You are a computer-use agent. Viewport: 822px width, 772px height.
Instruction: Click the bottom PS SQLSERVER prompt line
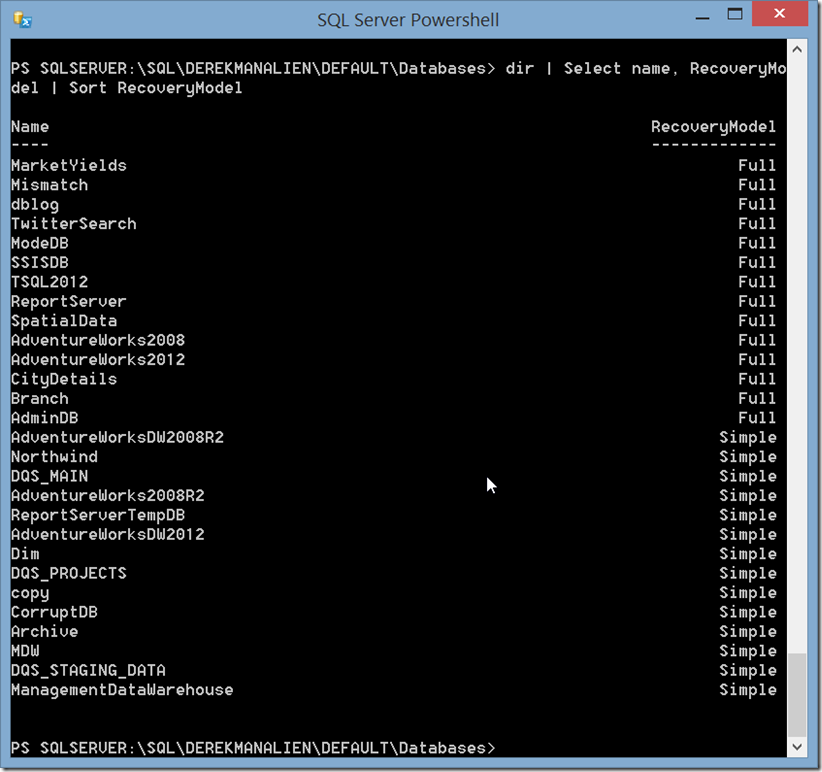point(253,748)
